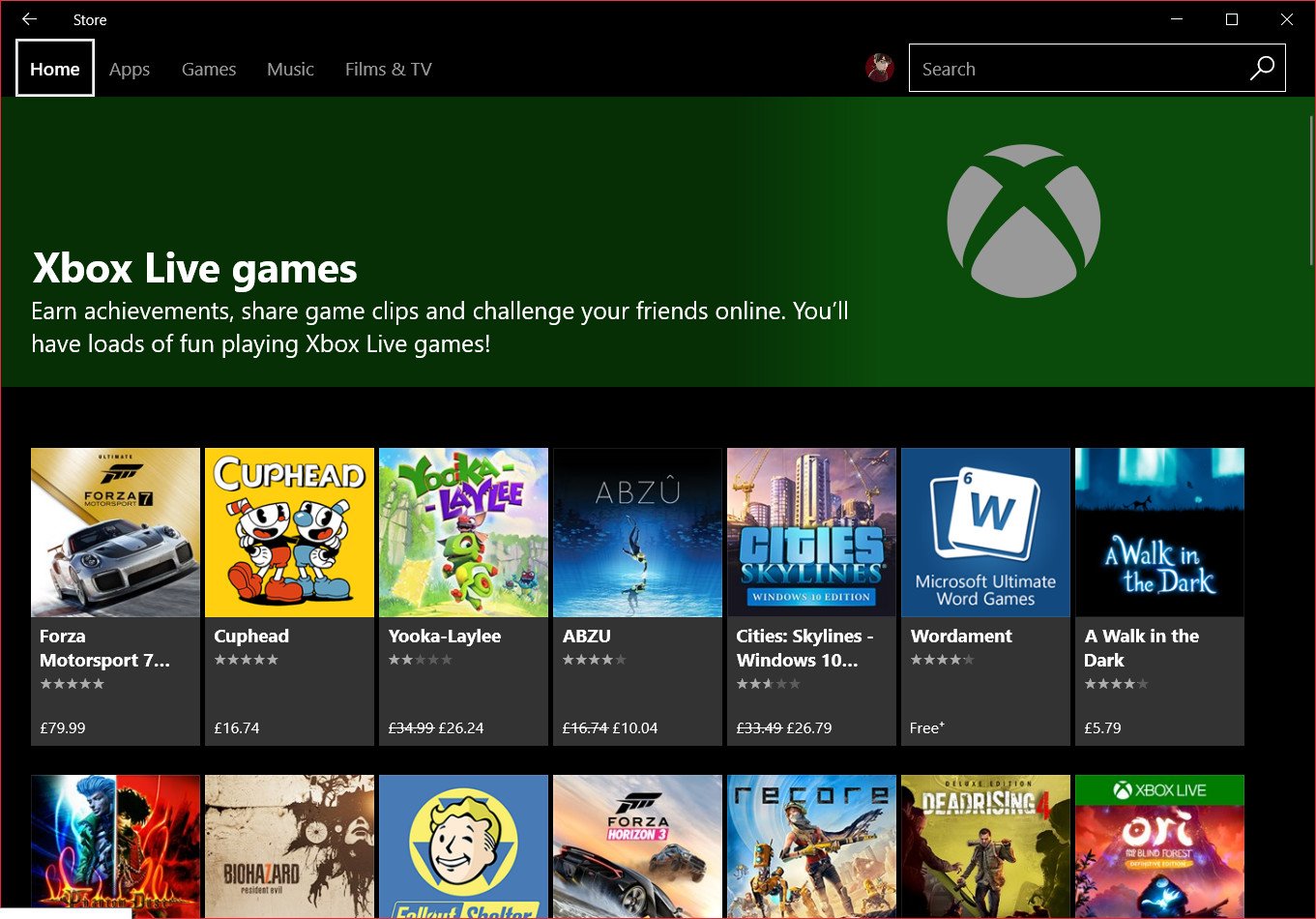Click the Cities: Skylines star rating
This screenshot has height=919, width=1316.
768,684
